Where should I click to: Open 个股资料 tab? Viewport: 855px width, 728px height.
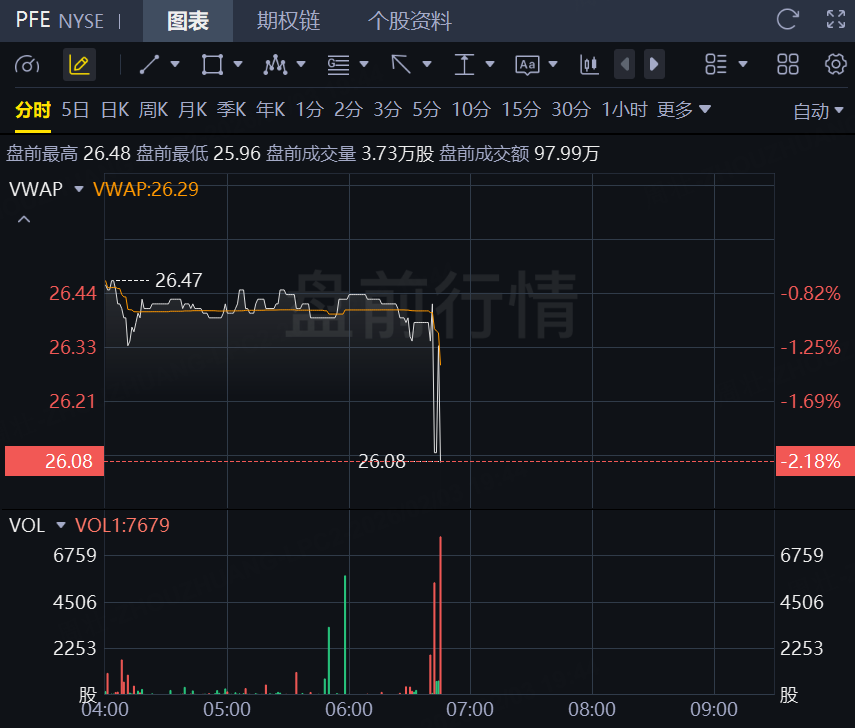pos(410,21)
